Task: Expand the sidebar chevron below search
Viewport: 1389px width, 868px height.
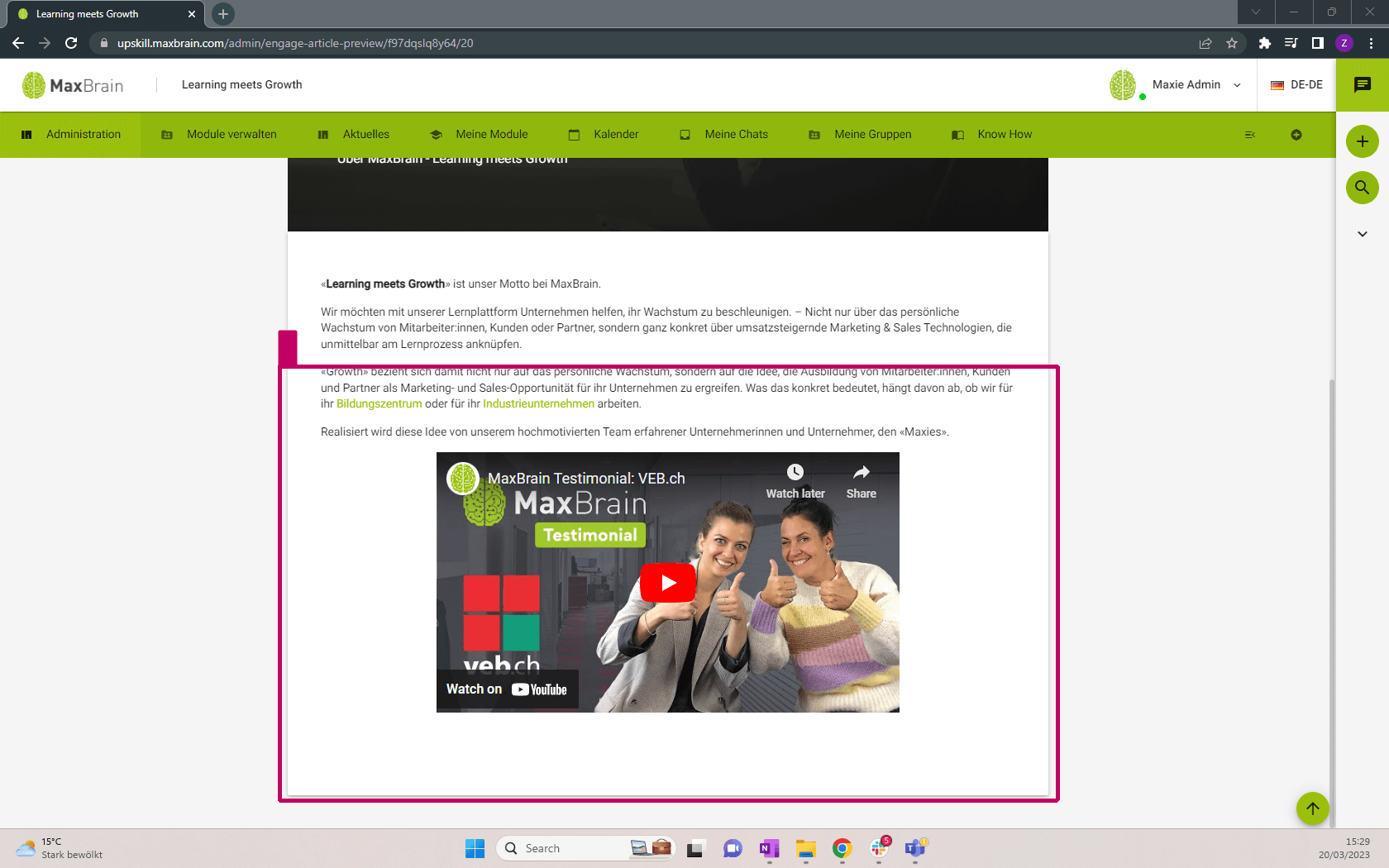Action: 1363,234
